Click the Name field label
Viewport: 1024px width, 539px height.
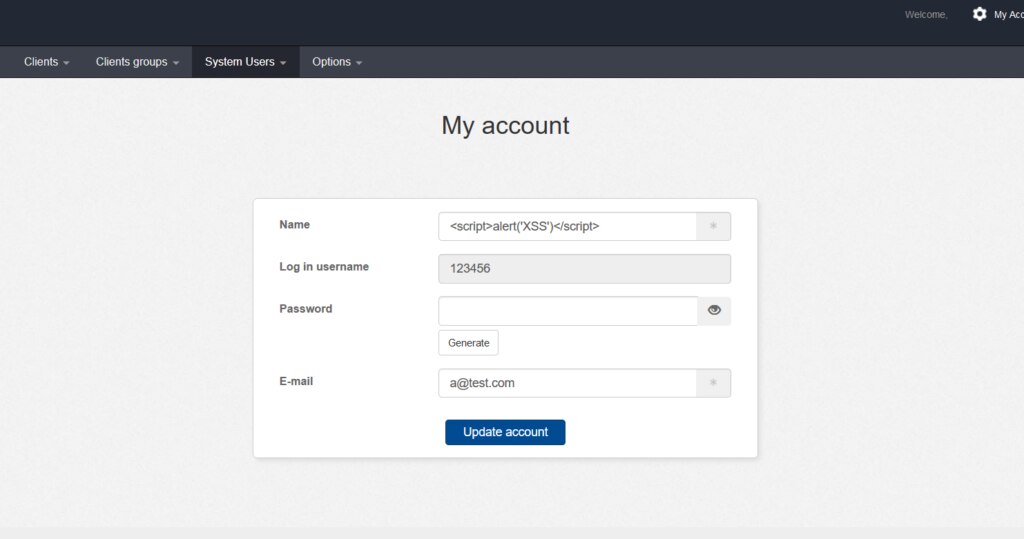pos(295,224)
